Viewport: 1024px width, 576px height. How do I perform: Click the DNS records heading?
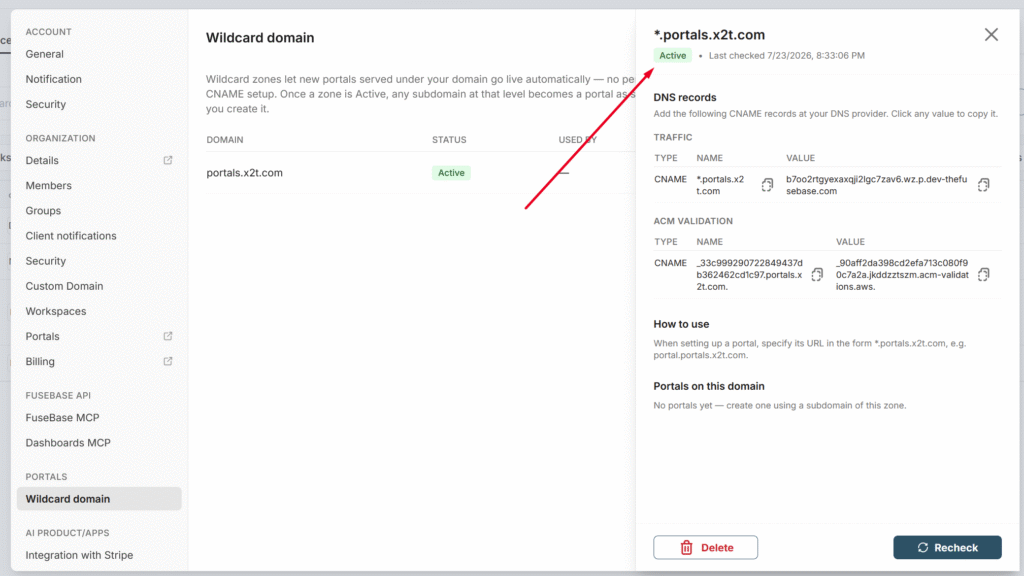pos(684,97)
